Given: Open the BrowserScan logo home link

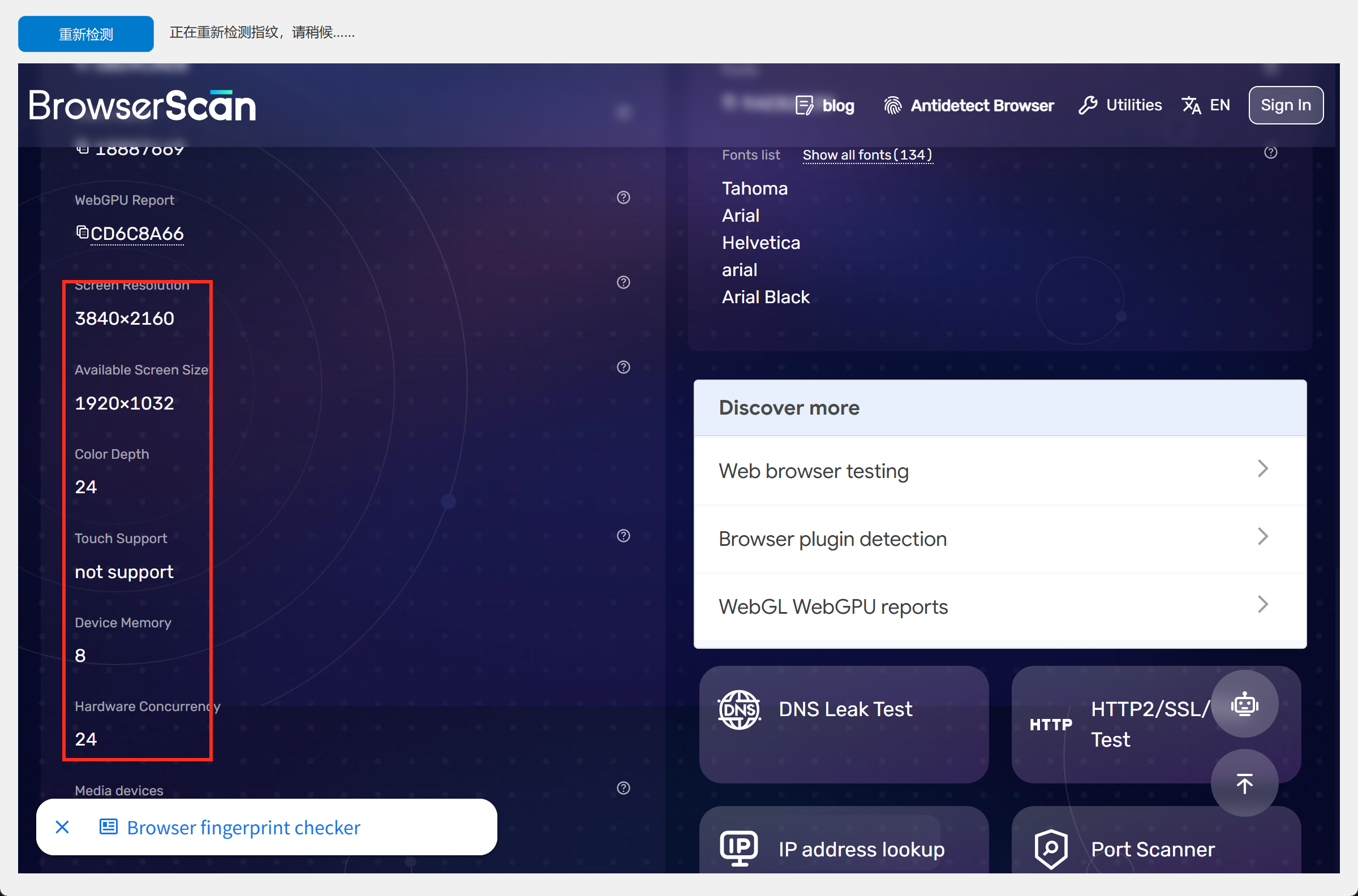Looking at the screenshot, I should coord(143,106).
